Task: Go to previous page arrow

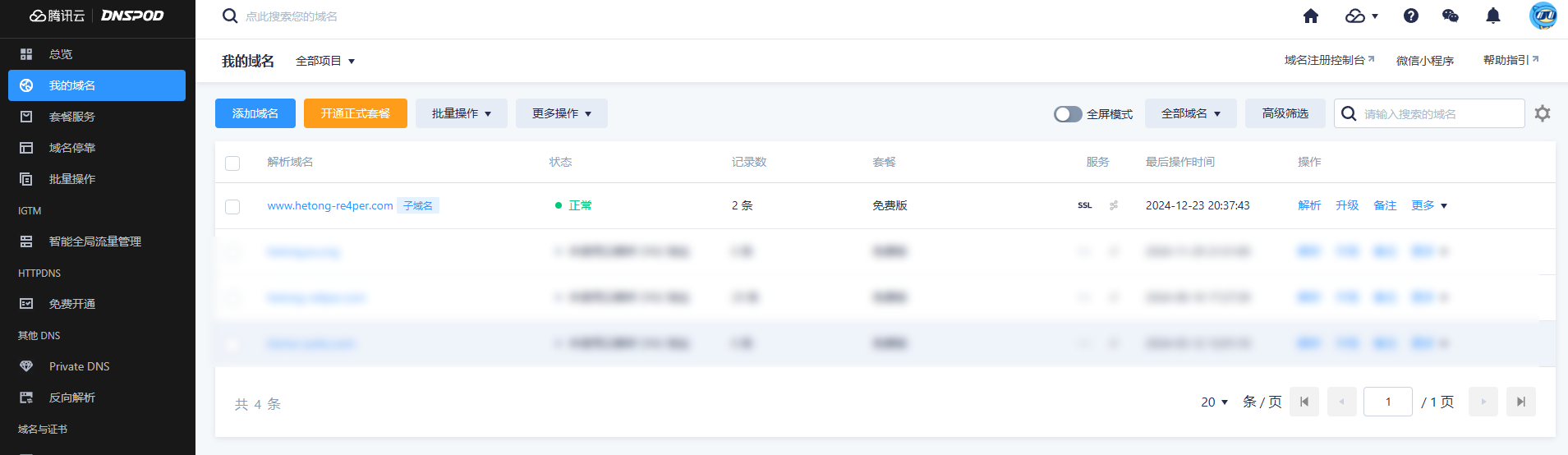Action: click(1342, 402)
